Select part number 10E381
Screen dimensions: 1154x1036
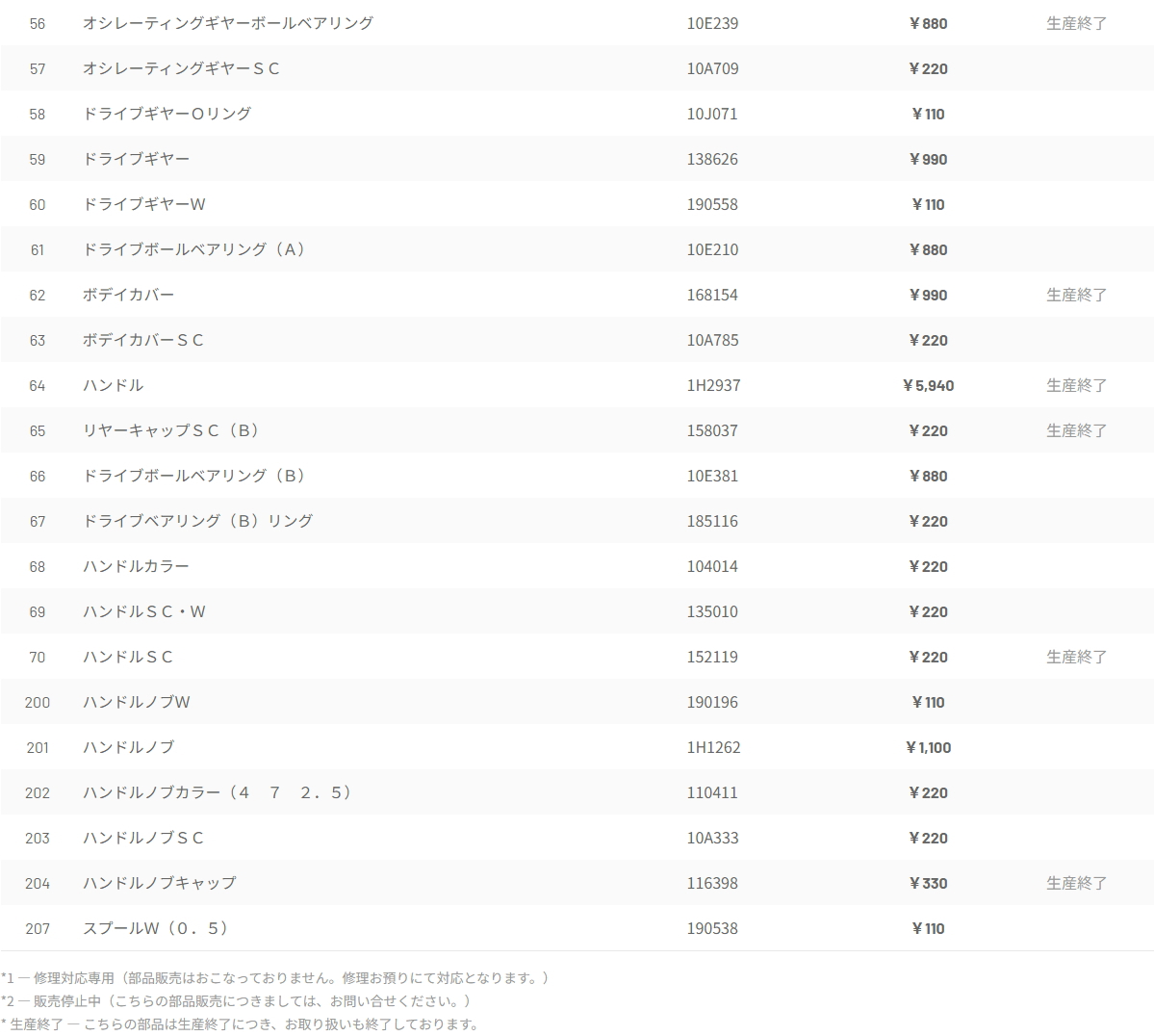coord(712,476)
